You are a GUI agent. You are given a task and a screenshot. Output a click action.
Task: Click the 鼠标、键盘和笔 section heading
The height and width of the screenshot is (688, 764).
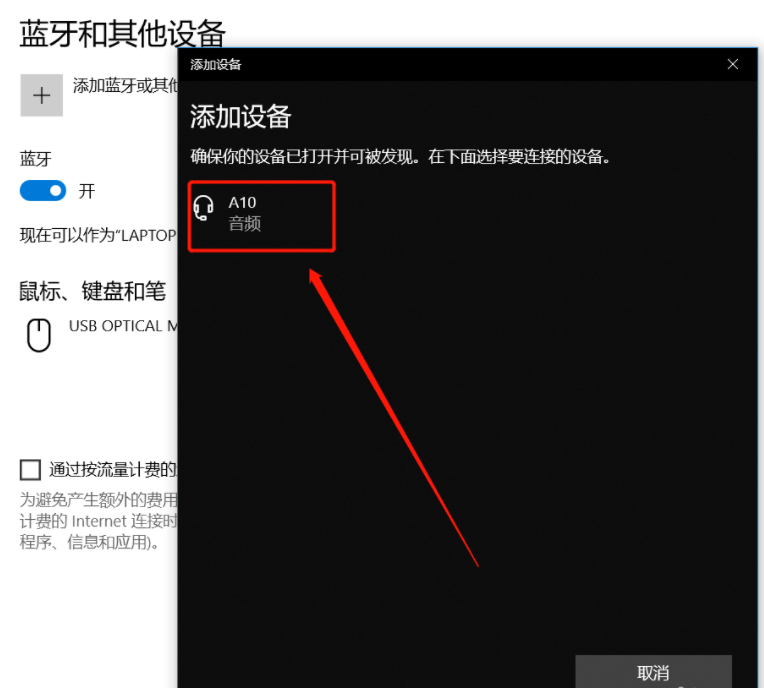[x=93, y=291]
